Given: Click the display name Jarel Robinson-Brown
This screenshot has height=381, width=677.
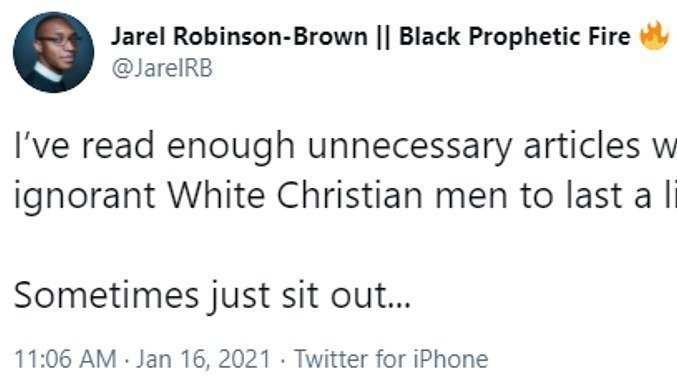Looking at the screenshot, I should (x=239, y=36).
